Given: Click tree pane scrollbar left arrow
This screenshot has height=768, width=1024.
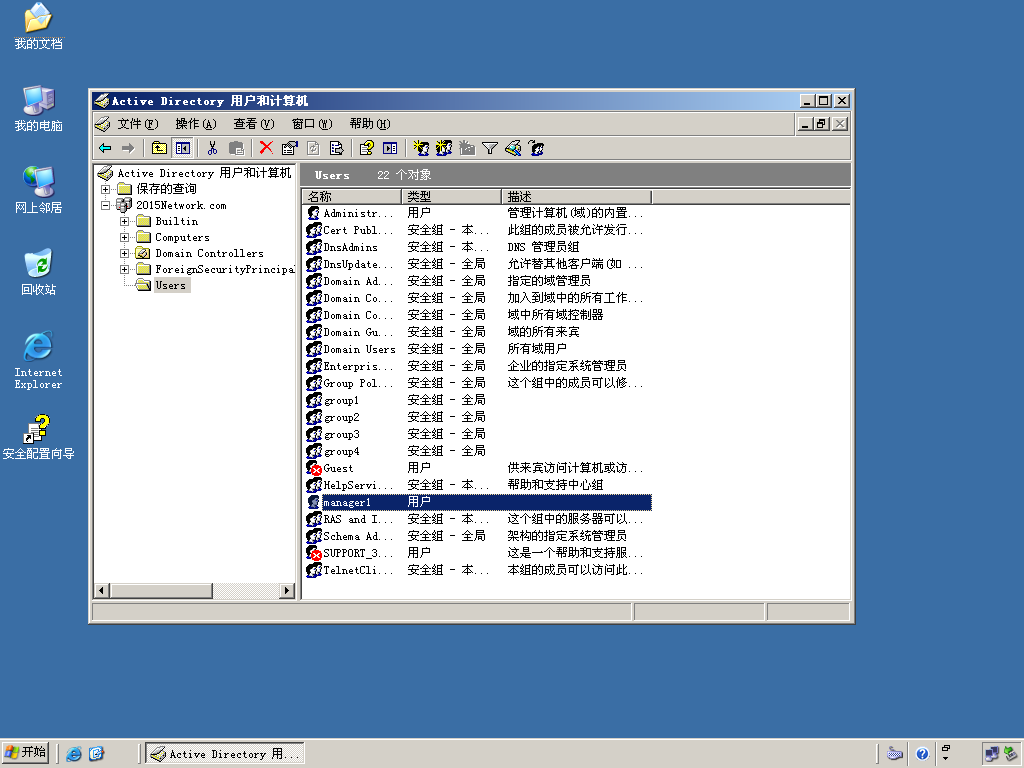Looking at the screenshot, I should [101, 590].
